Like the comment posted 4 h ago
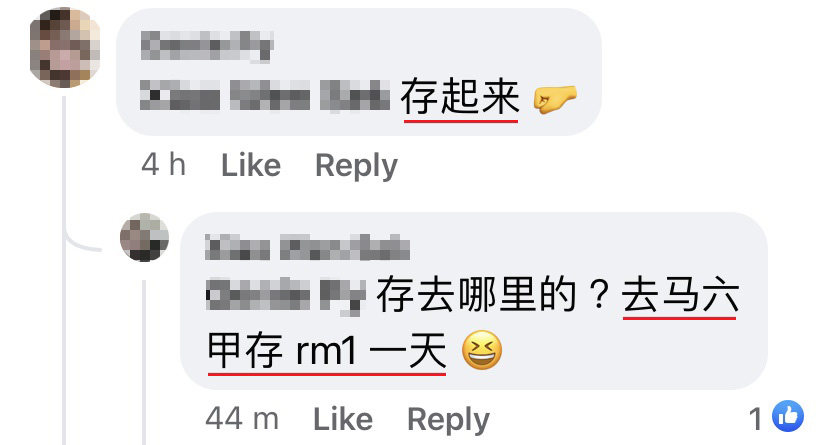828x445 pixels. click(251, 165)
